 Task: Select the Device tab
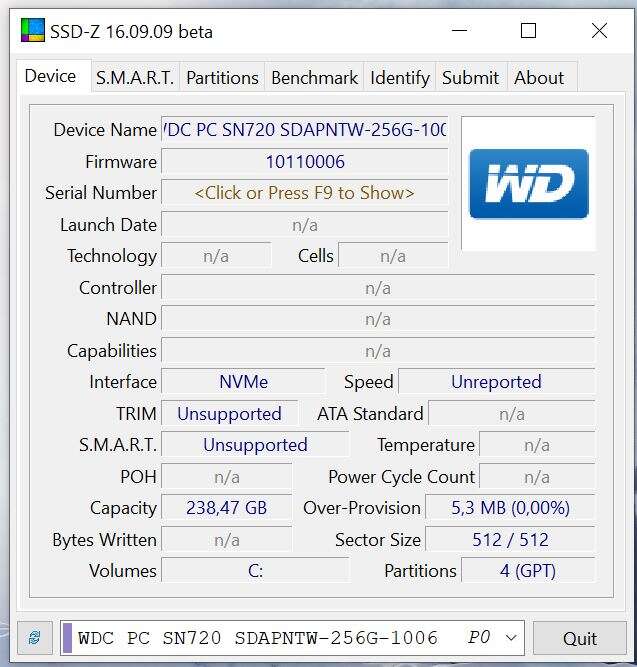point(50,77)
